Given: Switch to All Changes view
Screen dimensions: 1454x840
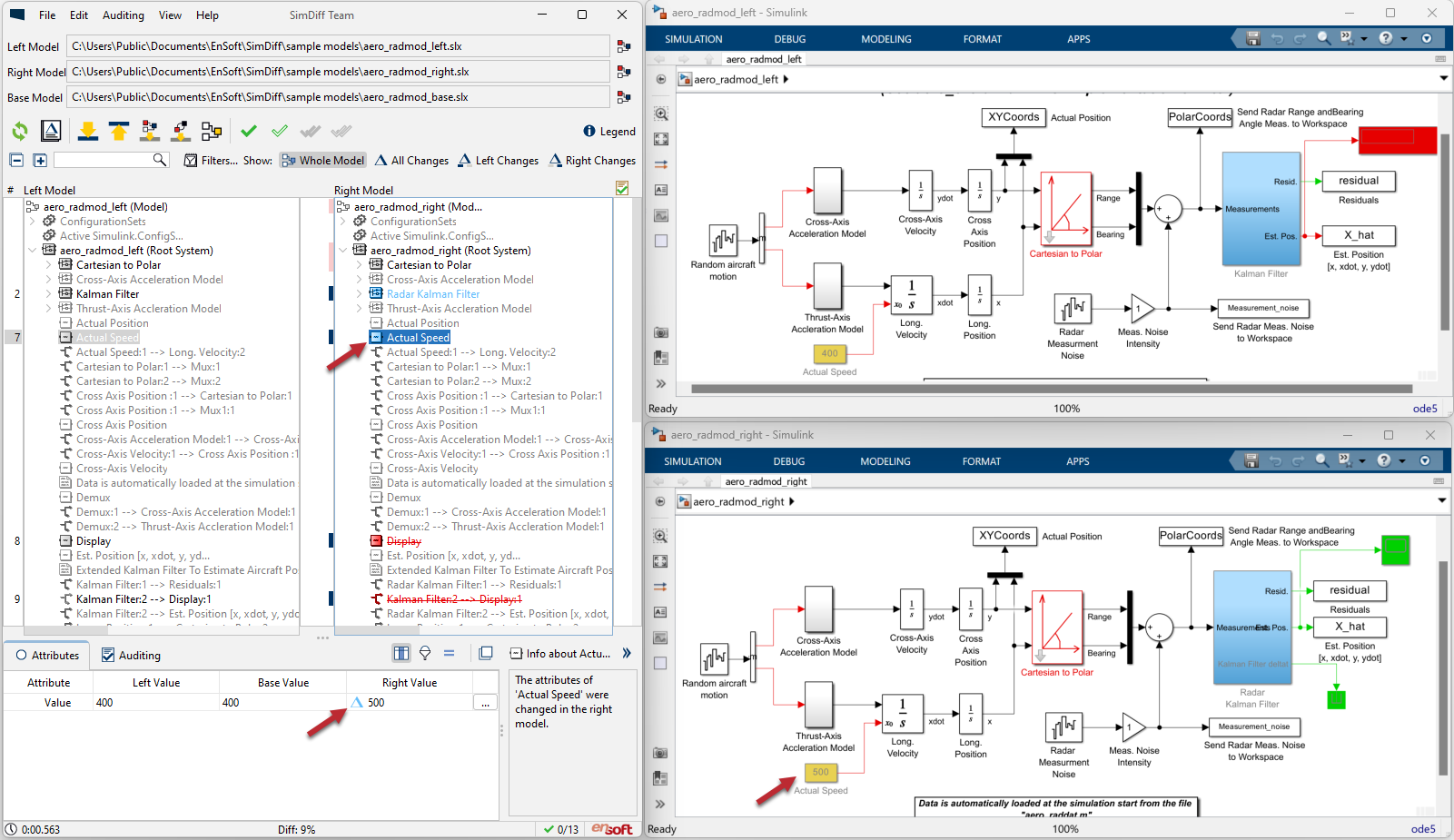Looking at the screenshot, I should [x=411, y=160].
